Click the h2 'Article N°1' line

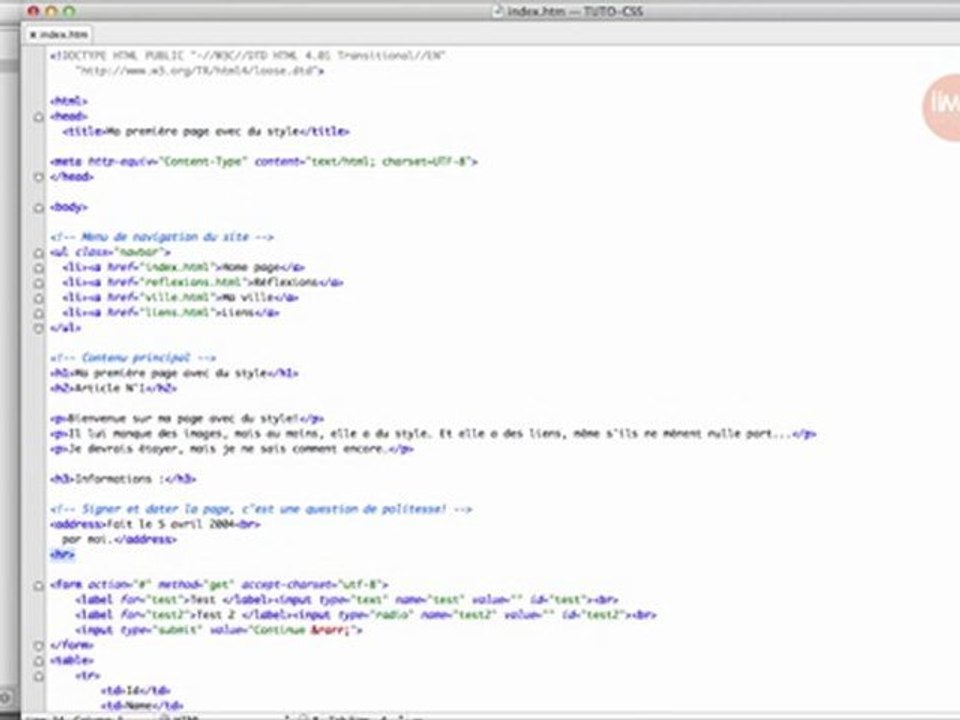coord(113,388)
